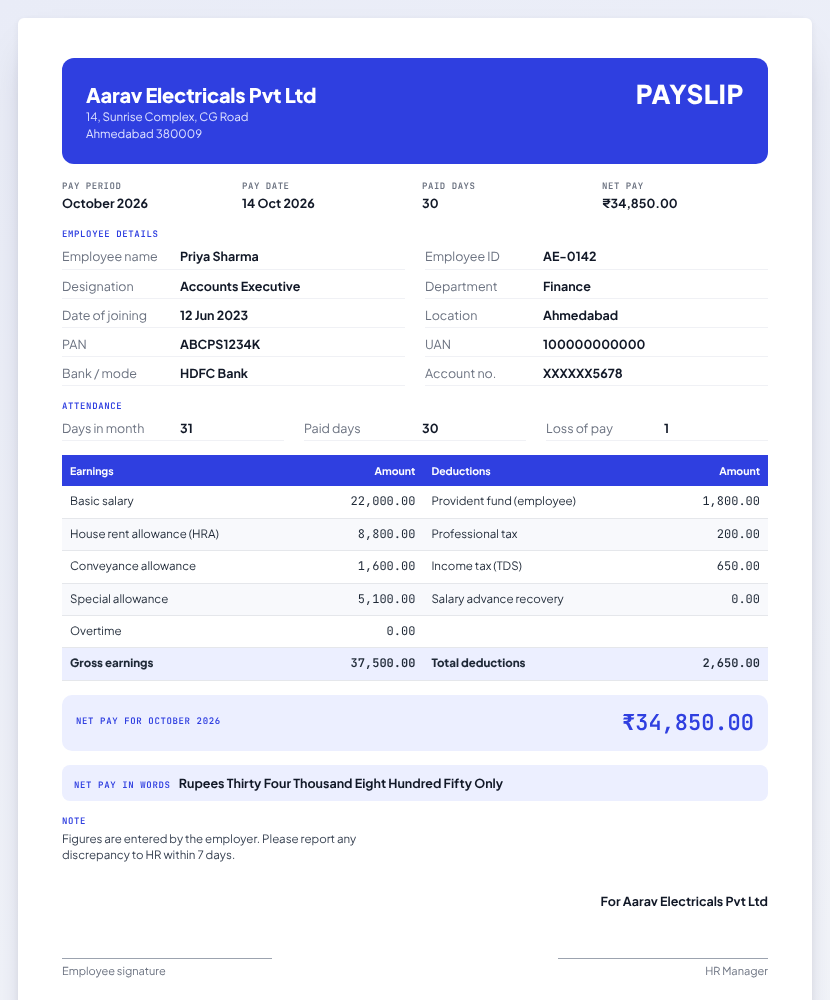This screenshot has width=830, height=1000.
Task: Click the pay period value October 2026
Action: [x=105, y=203]
